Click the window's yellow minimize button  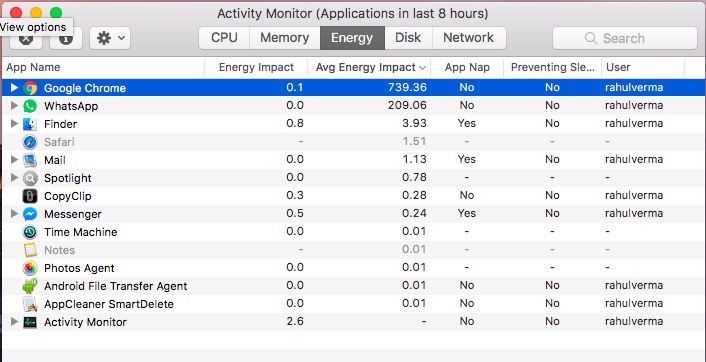pyautogui.click(x=36, y=13)
